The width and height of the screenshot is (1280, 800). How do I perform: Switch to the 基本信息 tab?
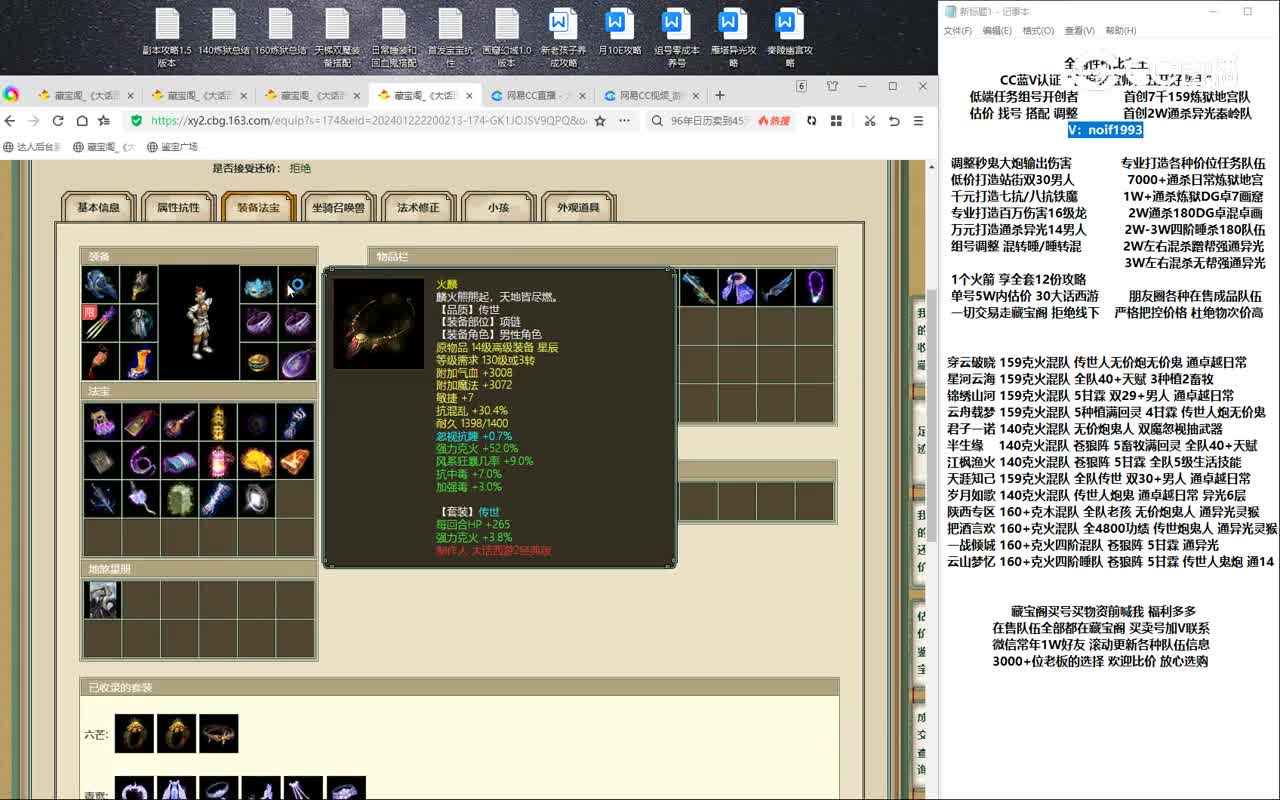98,207
